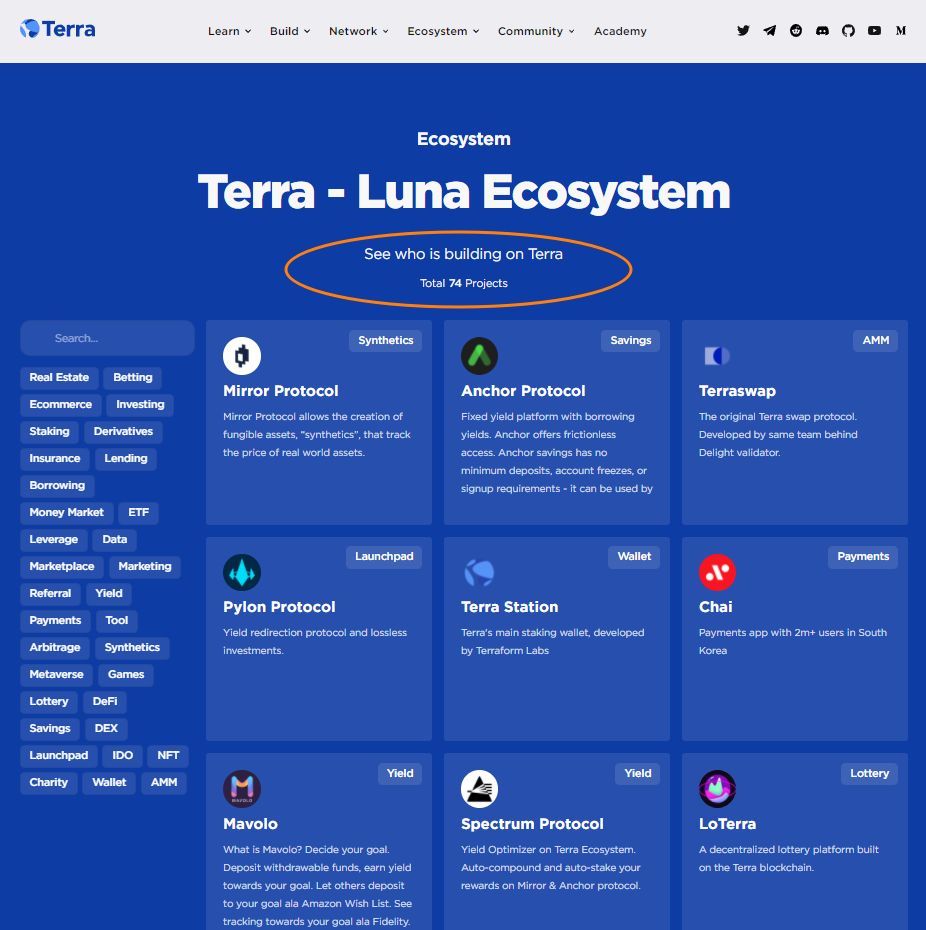Open the Spectrum Protocol title link

[532, 824]
